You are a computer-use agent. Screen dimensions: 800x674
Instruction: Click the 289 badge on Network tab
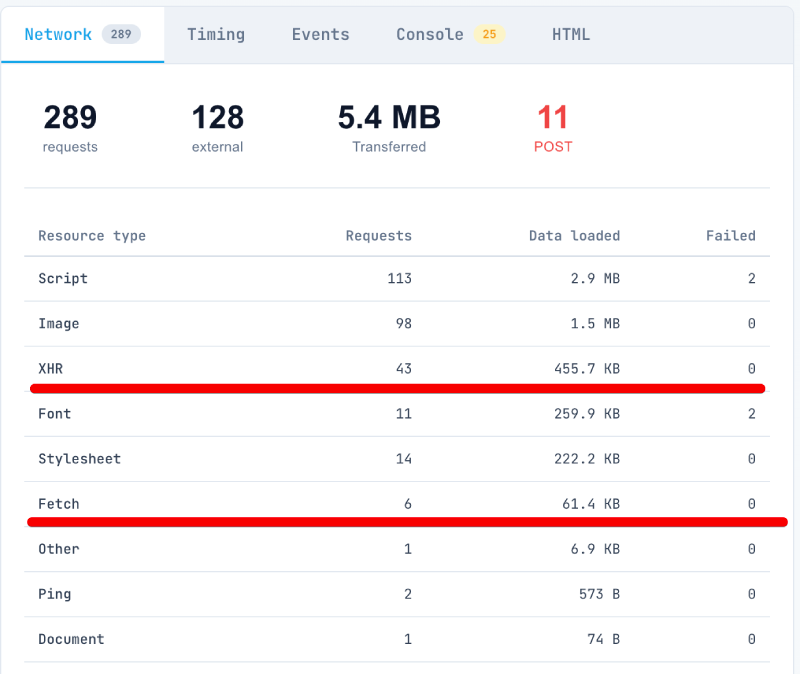point(121,34)
